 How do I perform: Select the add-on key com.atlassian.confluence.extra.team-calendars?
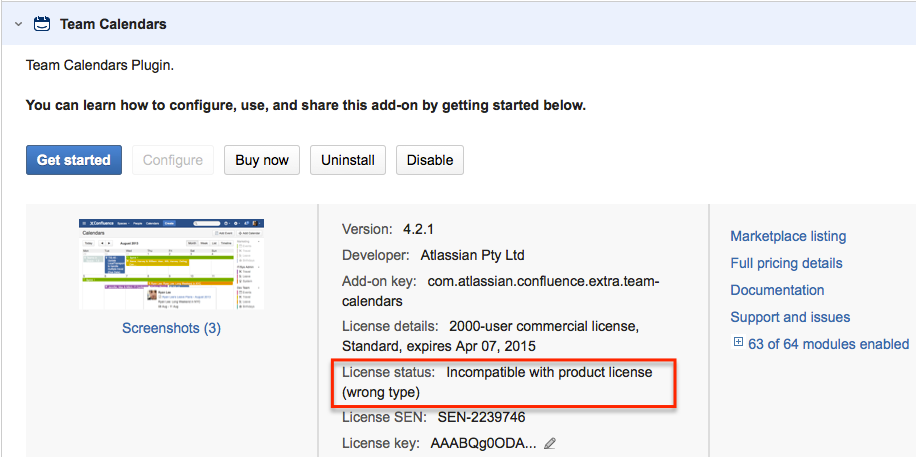[x=501, y=291]
